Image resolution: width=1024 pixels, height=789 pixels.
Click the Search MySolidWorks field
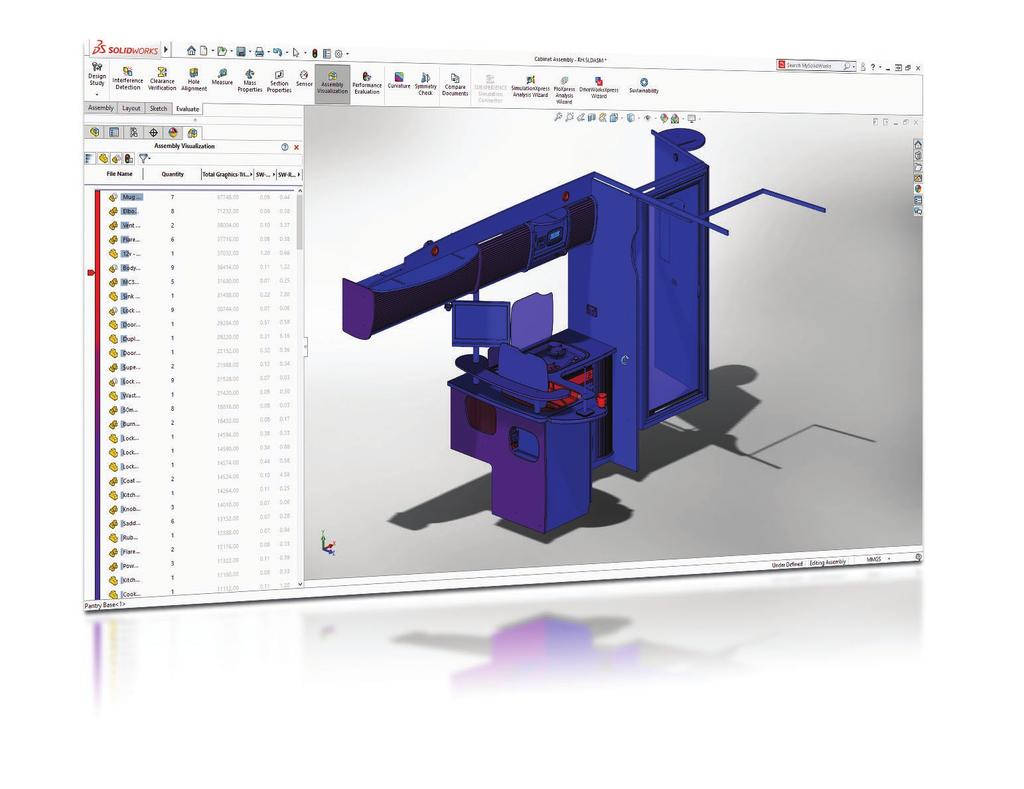click(814, 65)
